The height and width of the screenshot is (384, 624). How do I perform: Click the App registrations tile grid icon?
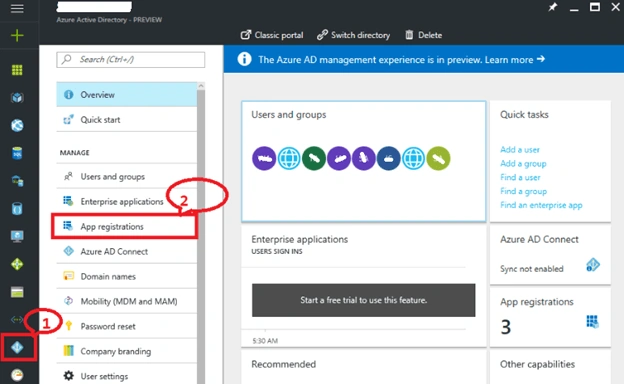(593, 322)
